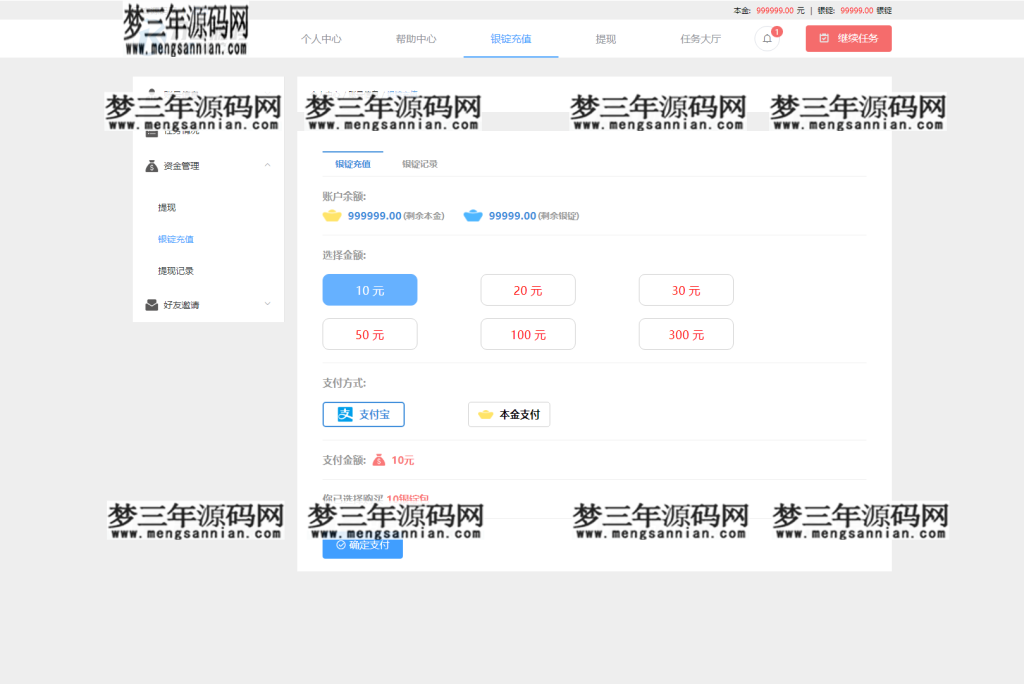
Task: Select 本金支付 as payment method
Action: 509,414
